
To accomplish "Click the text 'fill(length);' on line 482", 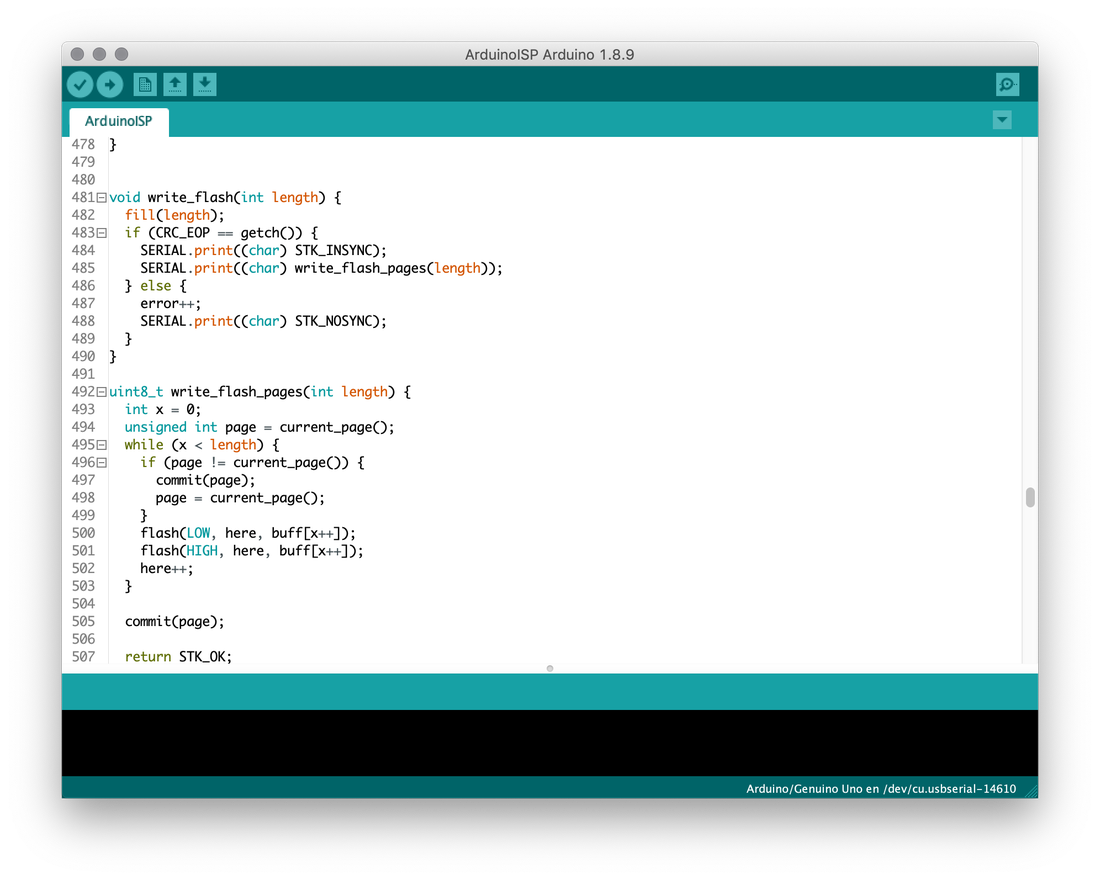I will pos(175,215).
